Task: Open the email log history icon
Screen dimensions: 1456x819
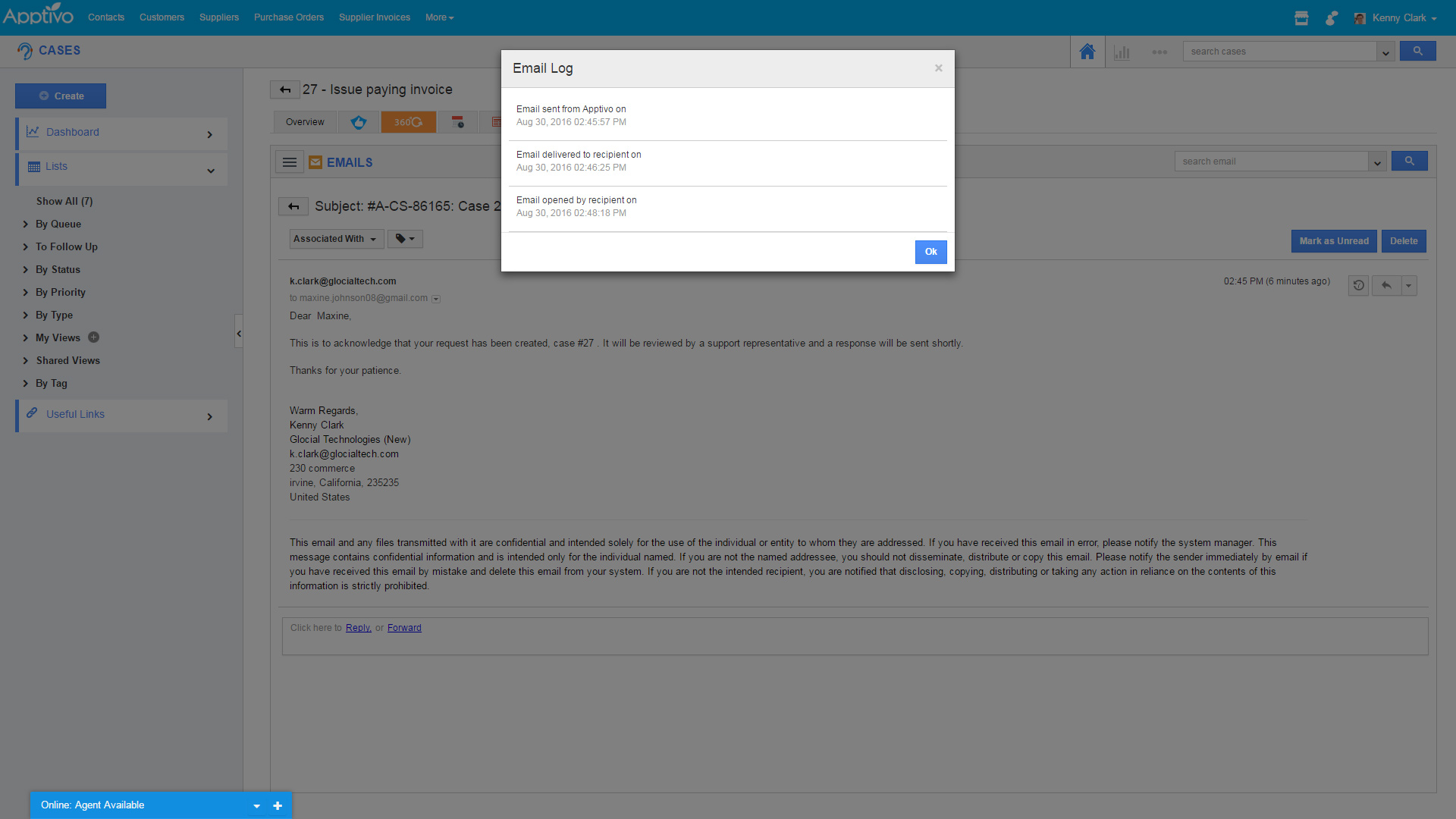Action: tap(1358, 286)
